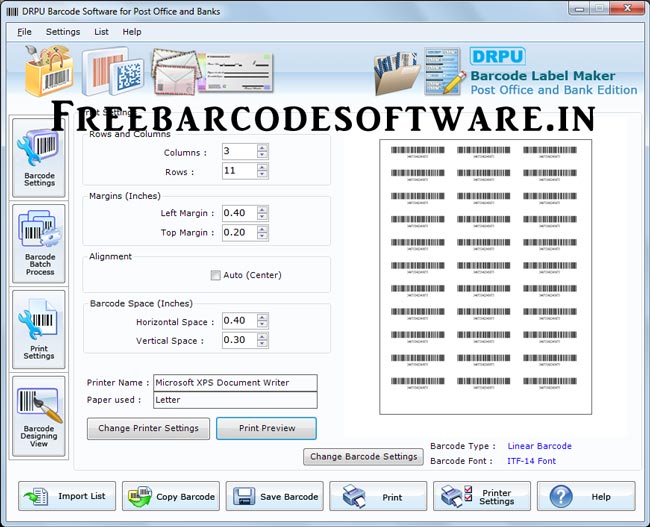
Task: Click the Import List icon button
Action: (x=67, y=496)
